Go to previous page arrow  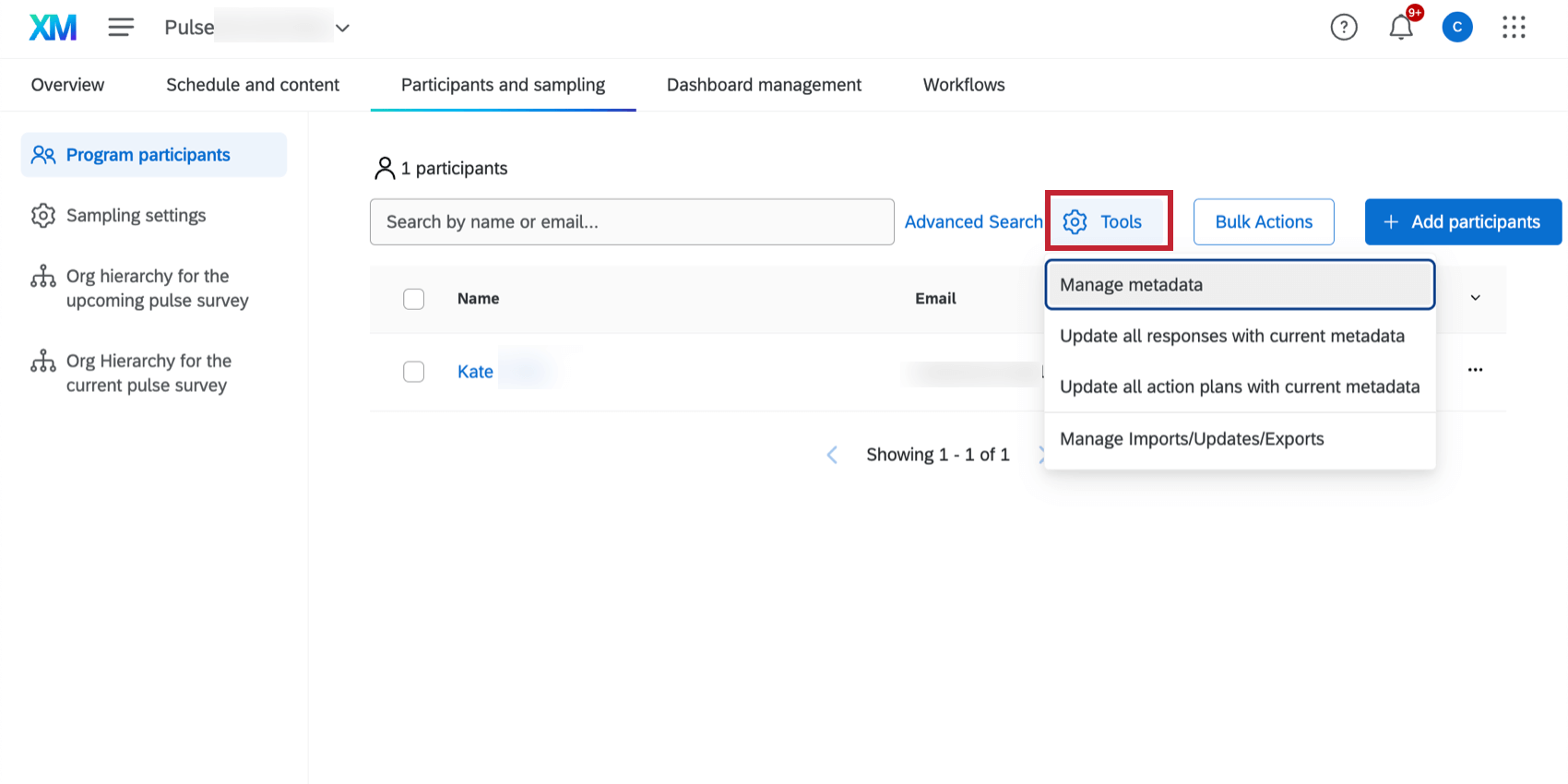832,455
